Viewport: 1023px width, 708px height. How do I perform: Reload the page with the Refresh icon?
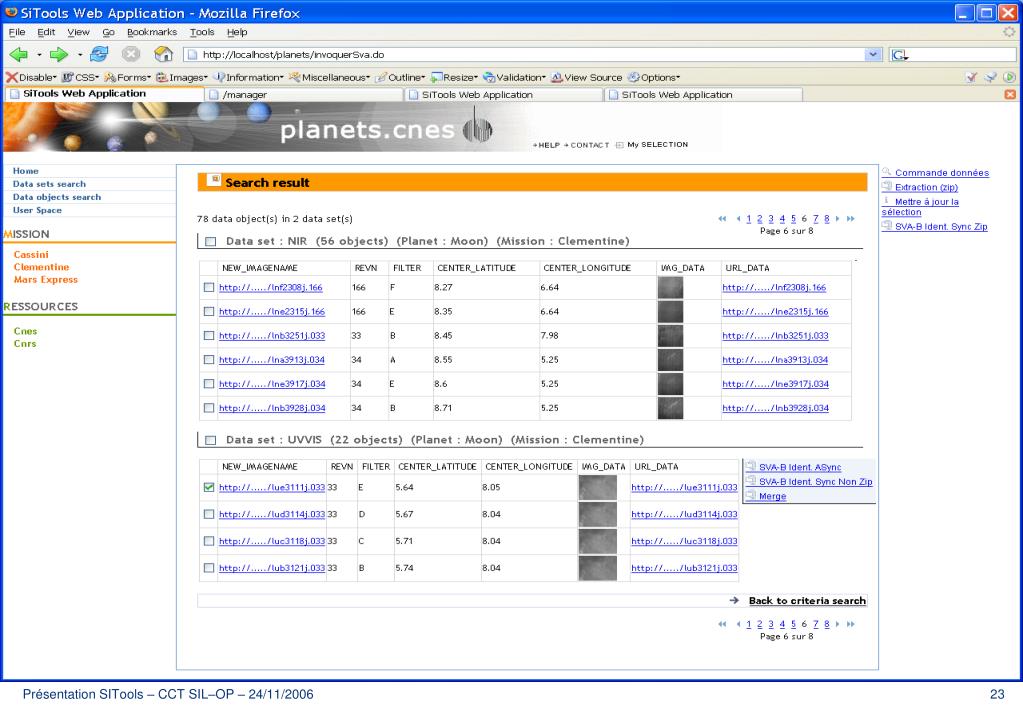click(x=99, y=54)
